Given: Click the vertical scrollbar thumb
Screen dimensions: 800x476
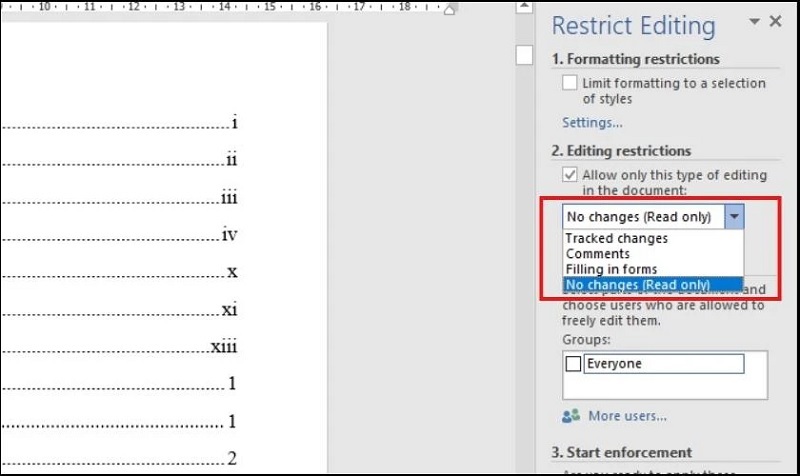Looking at the screenshot, I should coord(525,55).
